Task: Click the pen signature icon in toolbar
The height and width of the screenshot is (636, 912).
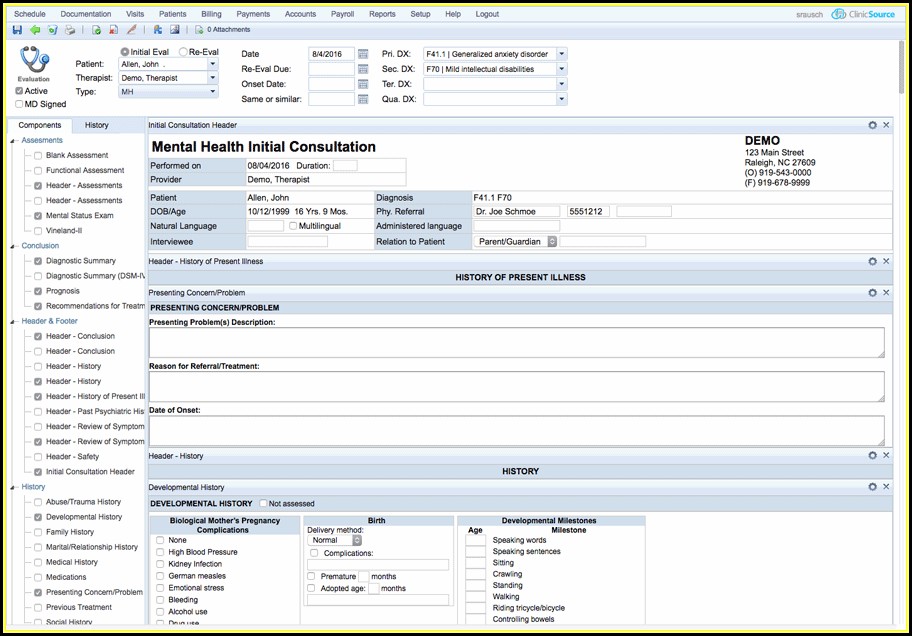Action: click(x=131, y=30)
